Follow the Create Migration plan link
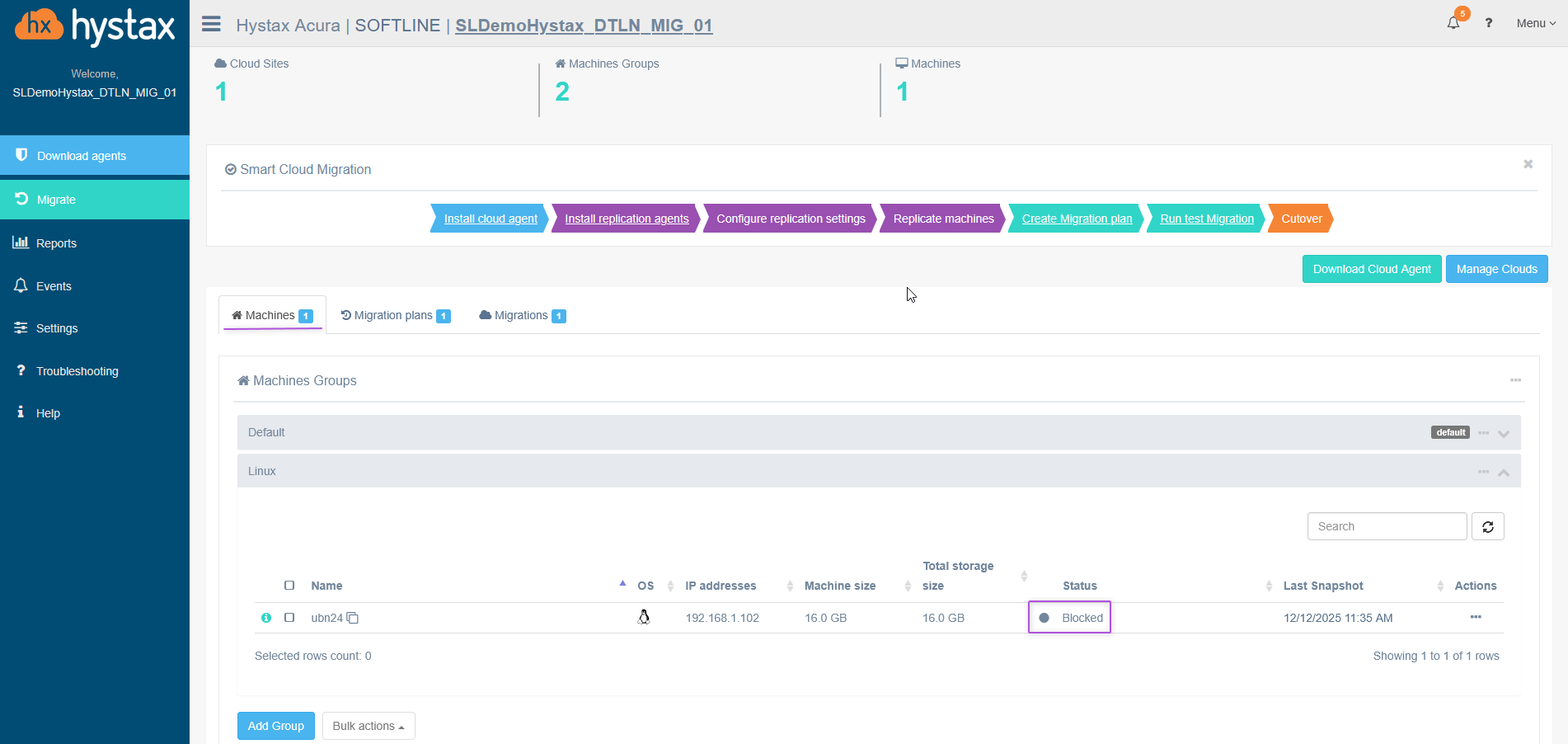Viewport: 1568px width, 744px height. [x=1077, y=219]
